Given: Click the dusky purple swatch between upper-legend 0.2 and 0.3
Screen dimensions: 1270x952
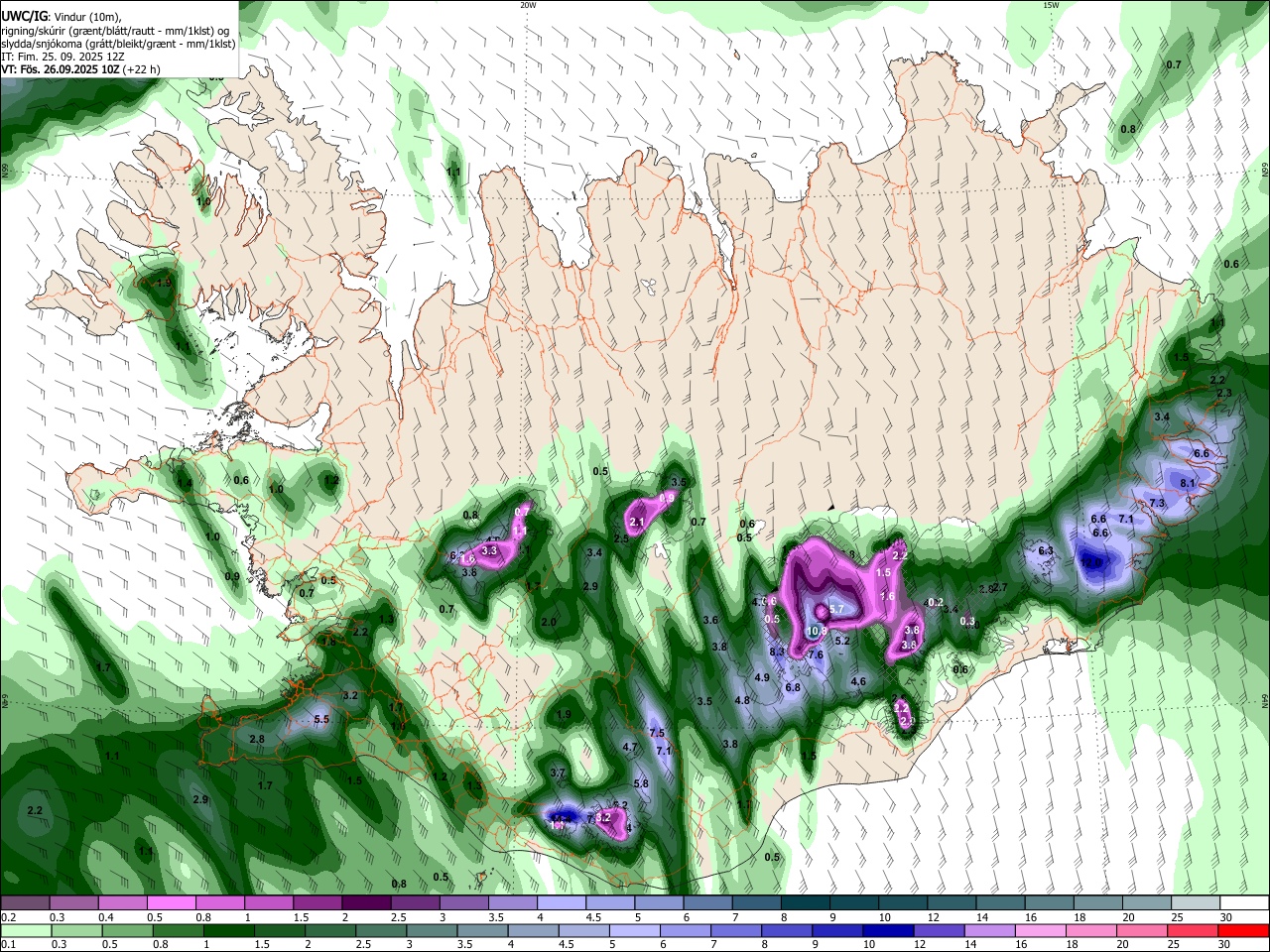Looking at the screenshot, I should tap(25, 903).
